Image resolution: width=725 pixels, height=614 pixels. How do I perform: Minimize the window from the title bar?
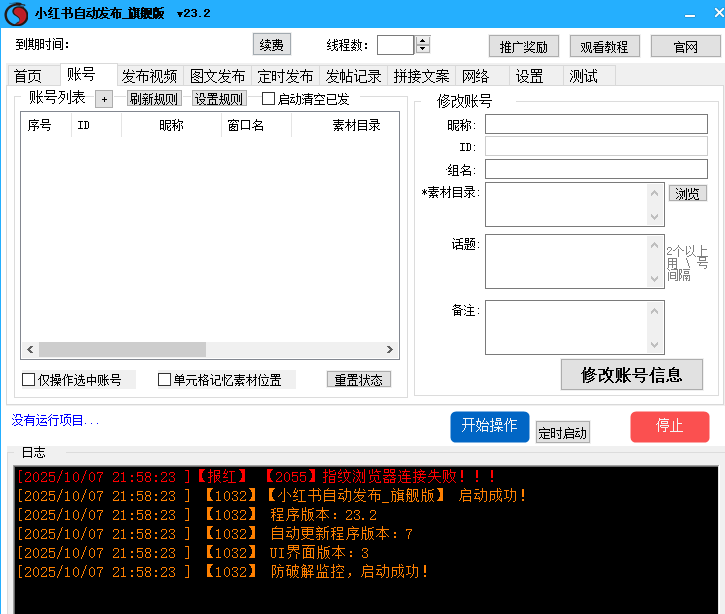click(690, 15)
